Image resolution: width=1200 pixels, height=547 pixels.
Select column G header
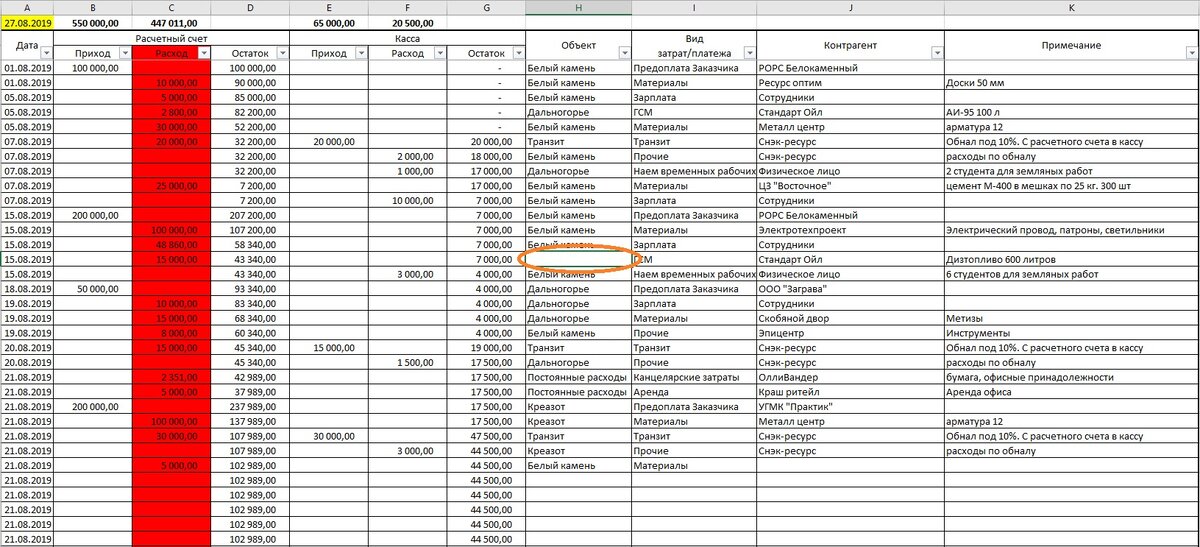click(x=486, y=7)
